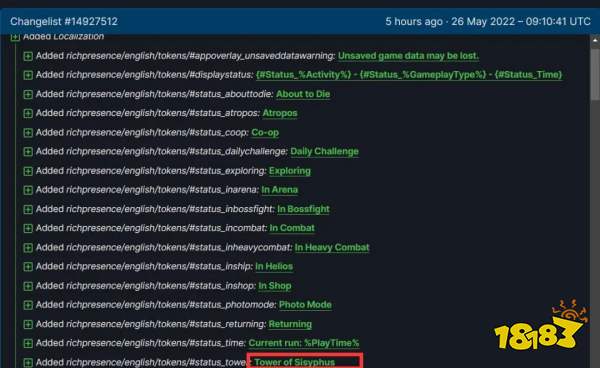
Task: Click the displaystatus token value link
Action: 409,75
